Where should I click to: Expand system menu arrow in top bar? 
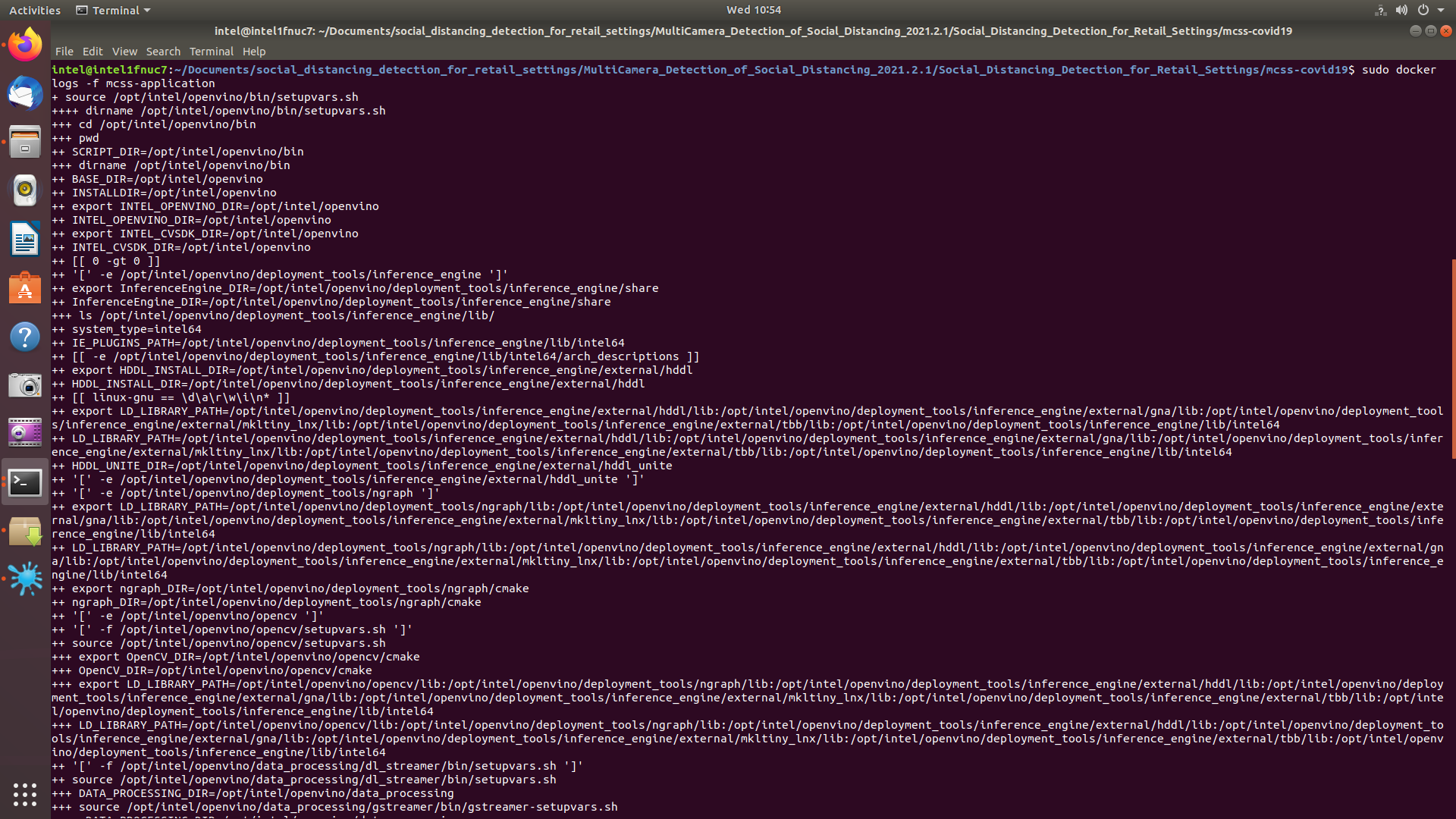point(1441,10)
